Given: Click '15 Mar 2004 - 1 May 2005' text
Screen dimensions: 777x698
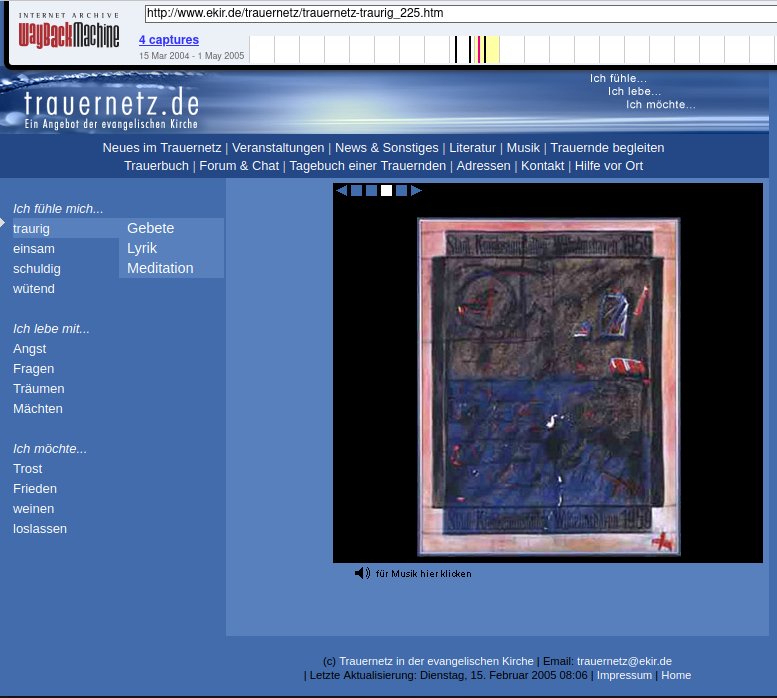Looking at the screenshot, I should click(x=191, y=55).
